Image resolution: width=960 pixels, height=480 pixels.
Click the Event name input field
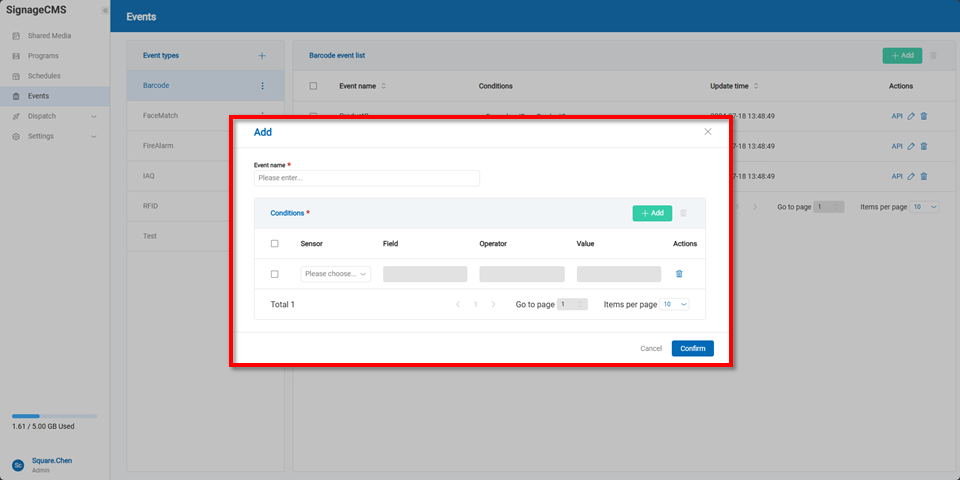(x=366, y=178)
